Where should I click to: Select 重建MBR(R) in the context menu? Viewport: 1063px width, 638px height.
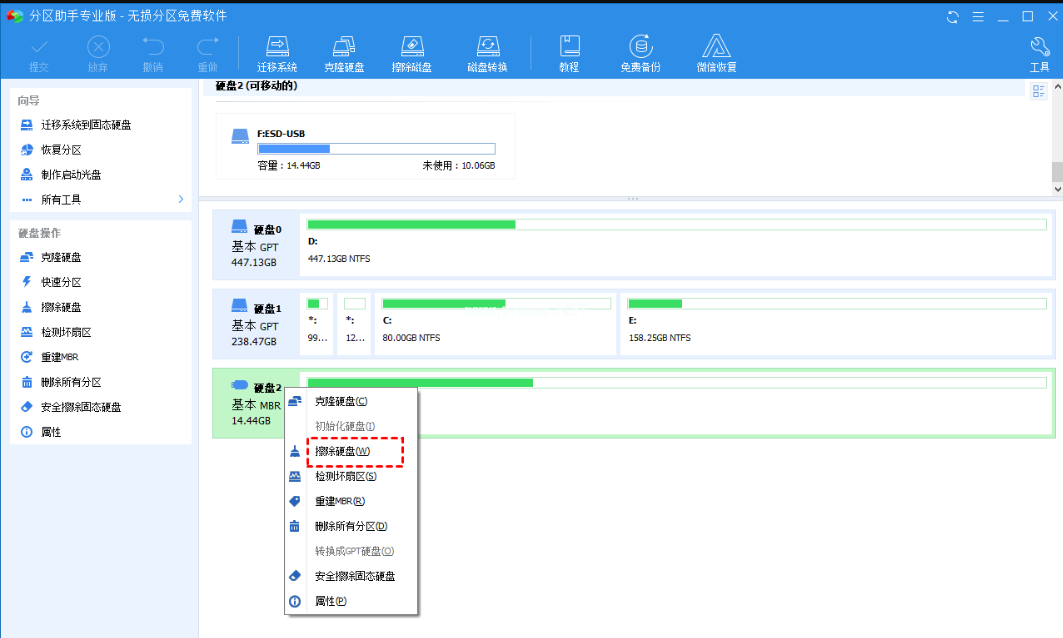[339, 501]
